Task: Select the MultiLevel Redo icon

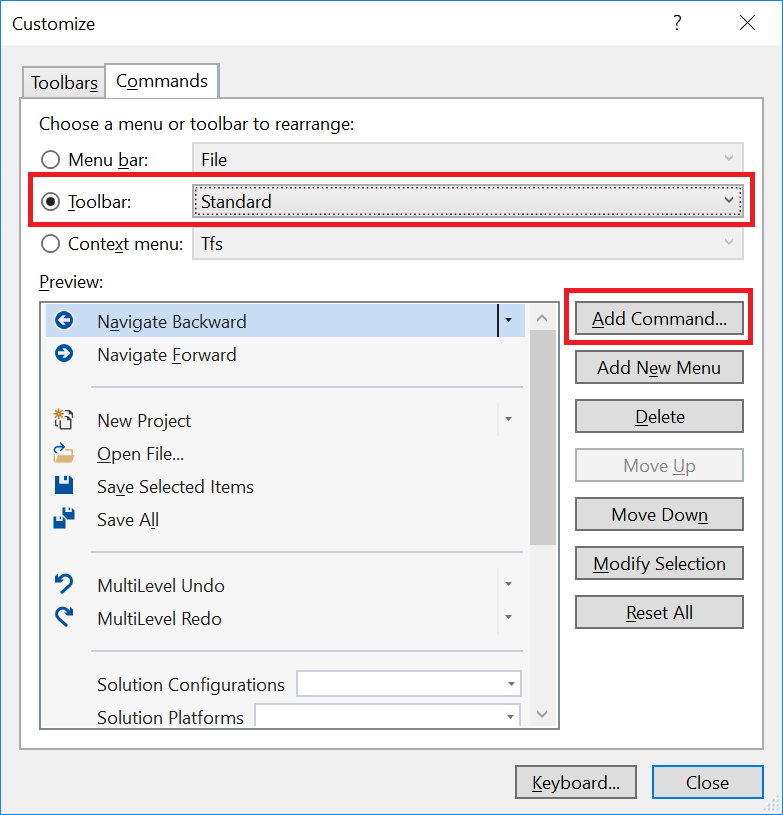Action: [x=64, y=617]
